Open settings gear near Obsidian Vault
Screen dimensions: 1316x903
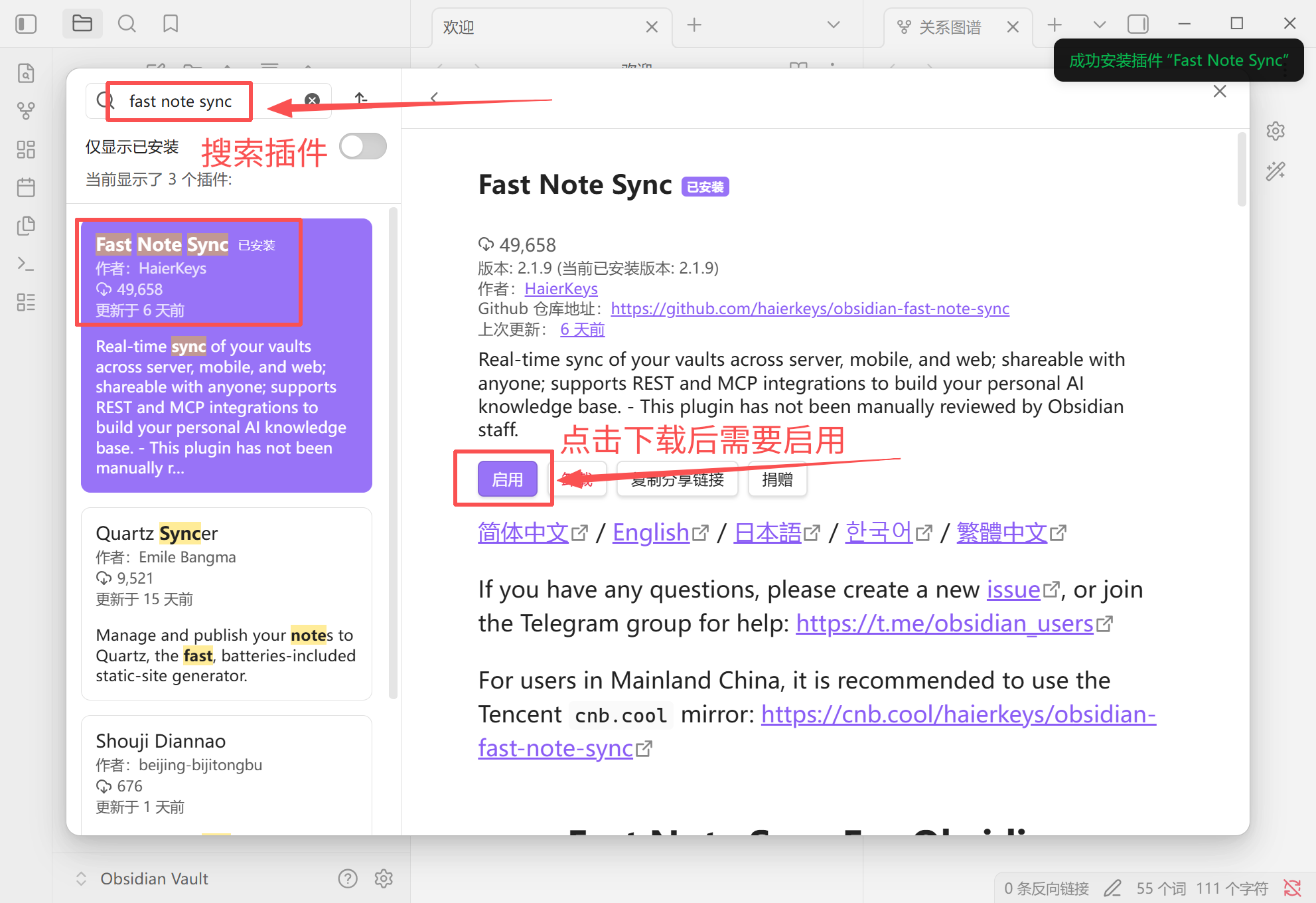(384, 878)
